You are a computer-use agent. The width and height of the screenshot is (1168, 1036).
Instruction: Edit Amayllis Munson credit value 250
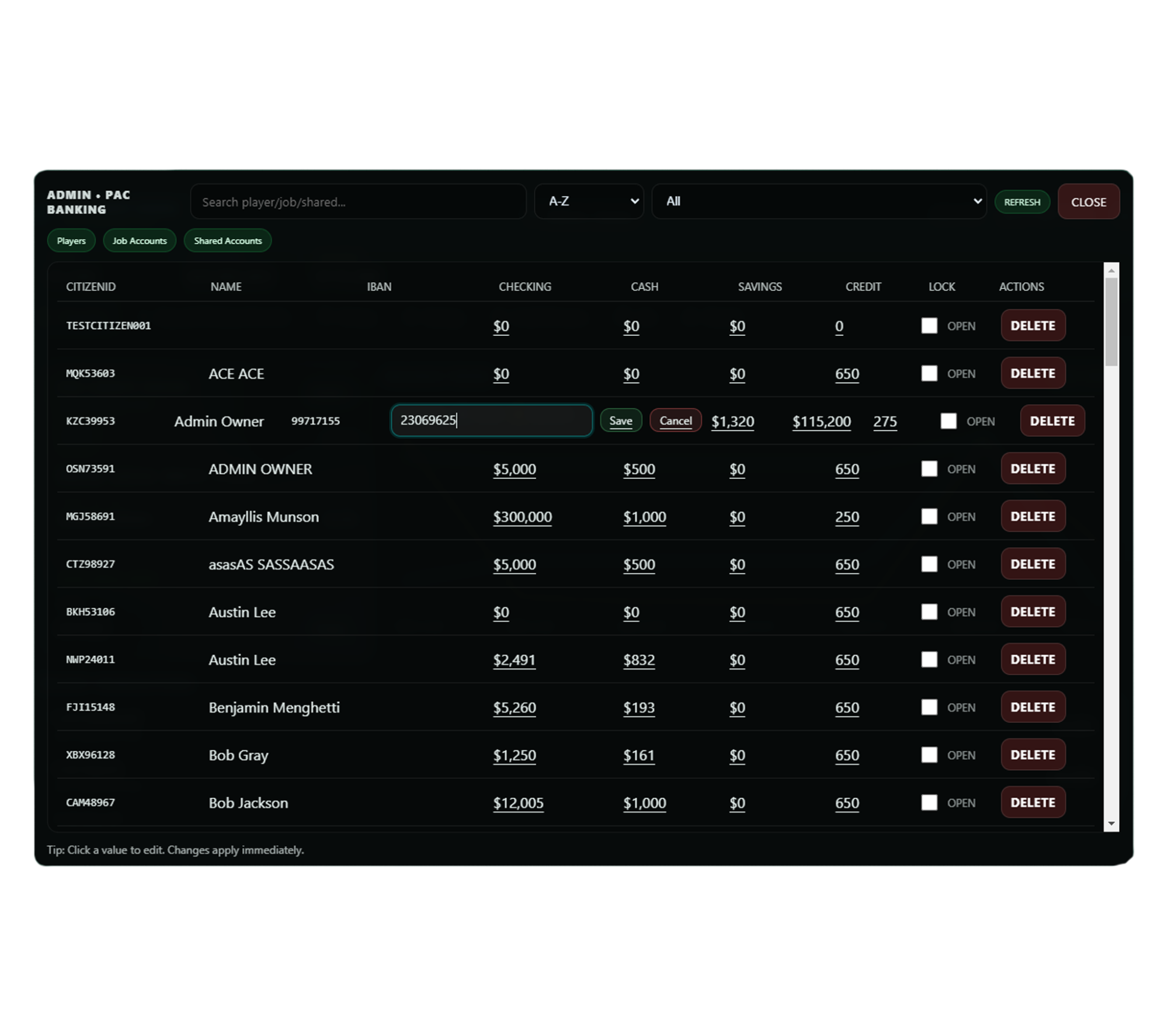coord(847,517)
